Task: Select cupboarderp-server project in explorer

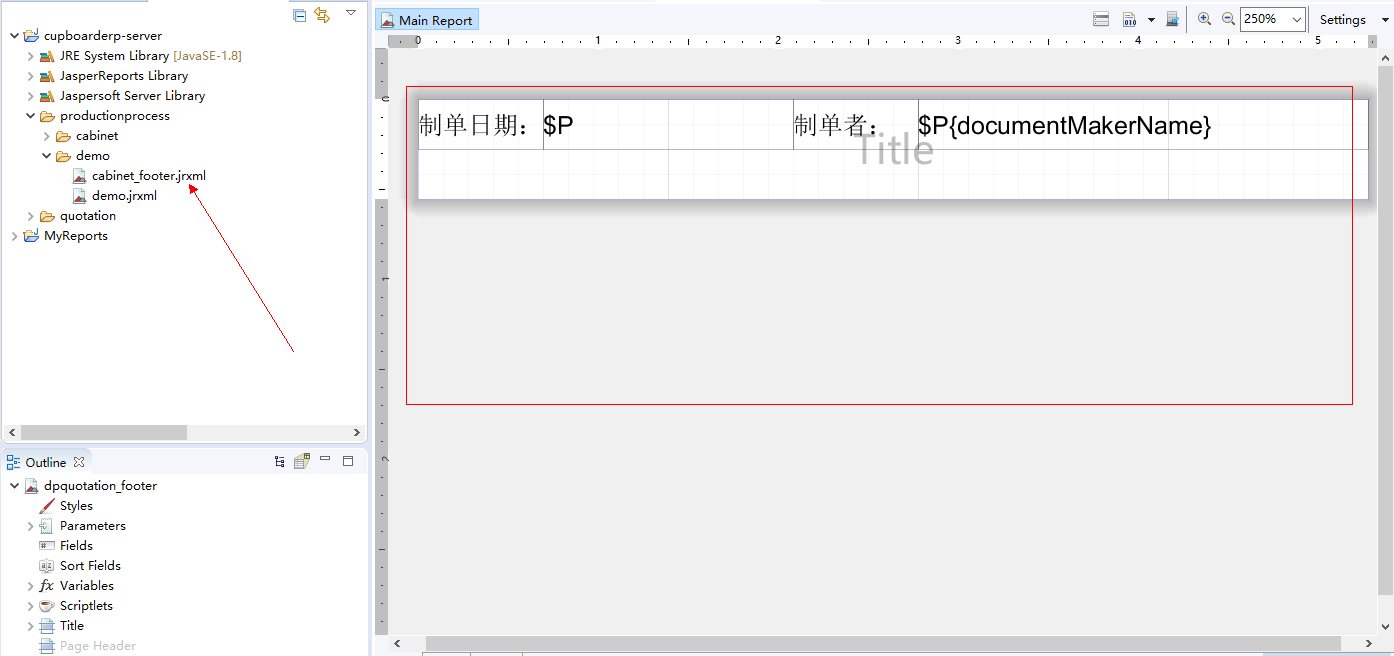Action: pos(103,36)
